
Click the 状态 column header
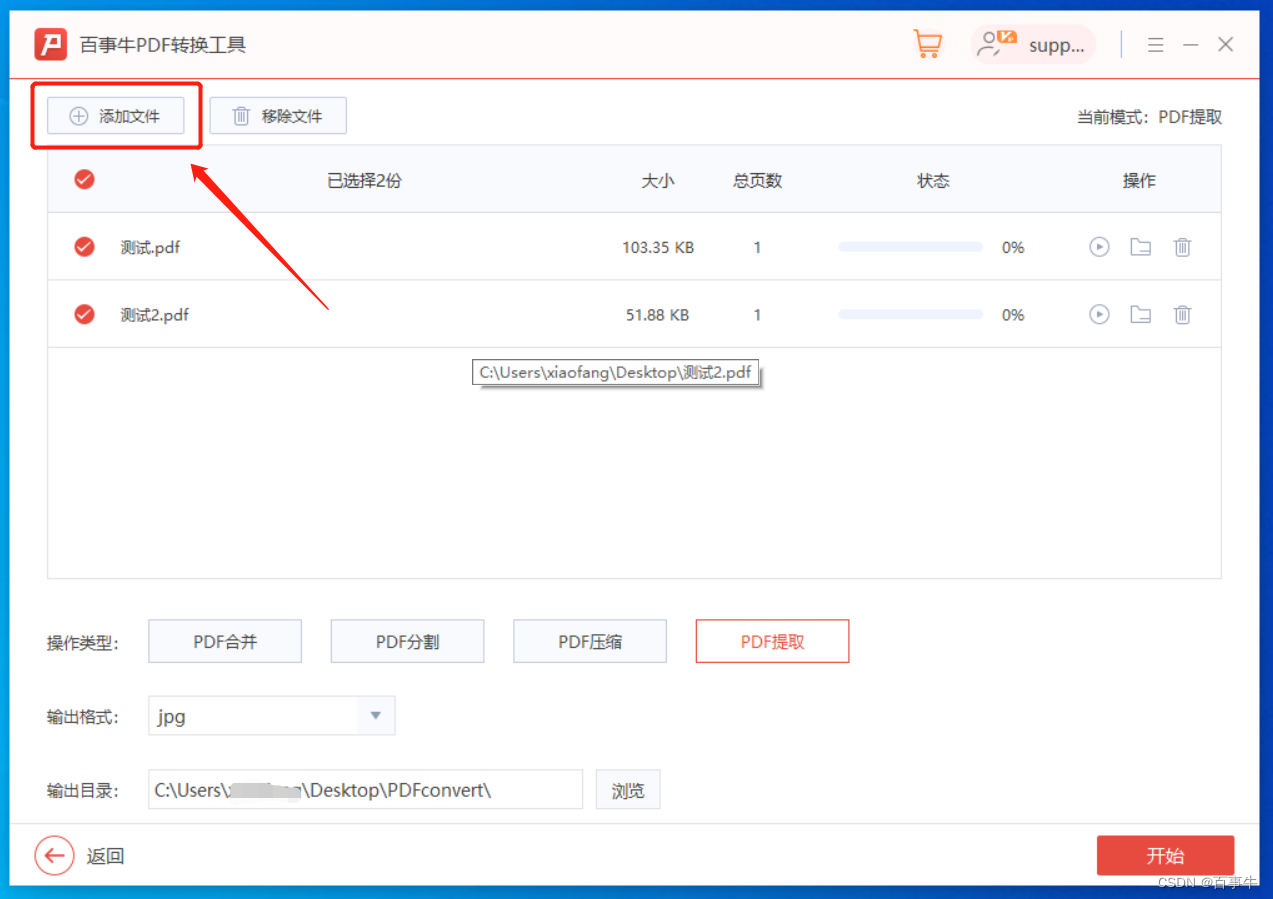[x=933, y=180]
